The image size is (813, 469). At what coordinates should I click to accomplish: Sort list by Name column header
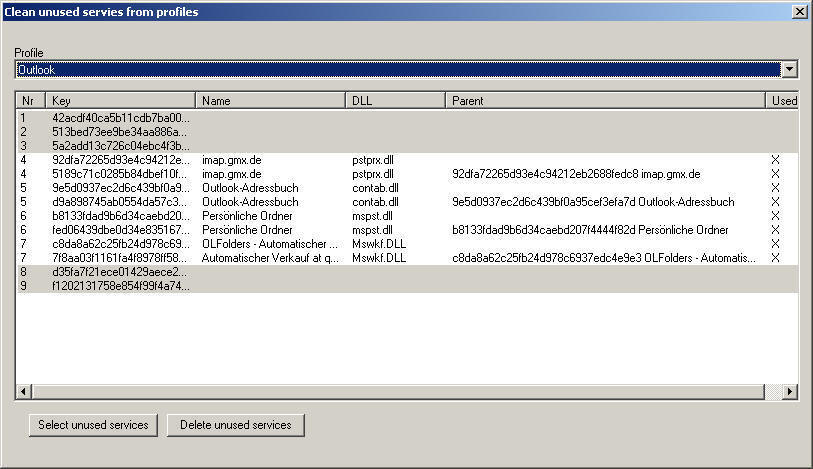270,101
